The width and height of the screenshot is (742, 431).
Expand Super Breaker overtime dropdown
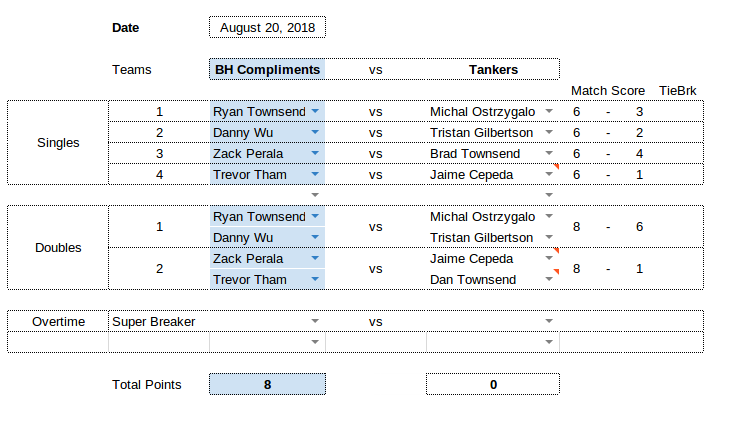point(315,321)
